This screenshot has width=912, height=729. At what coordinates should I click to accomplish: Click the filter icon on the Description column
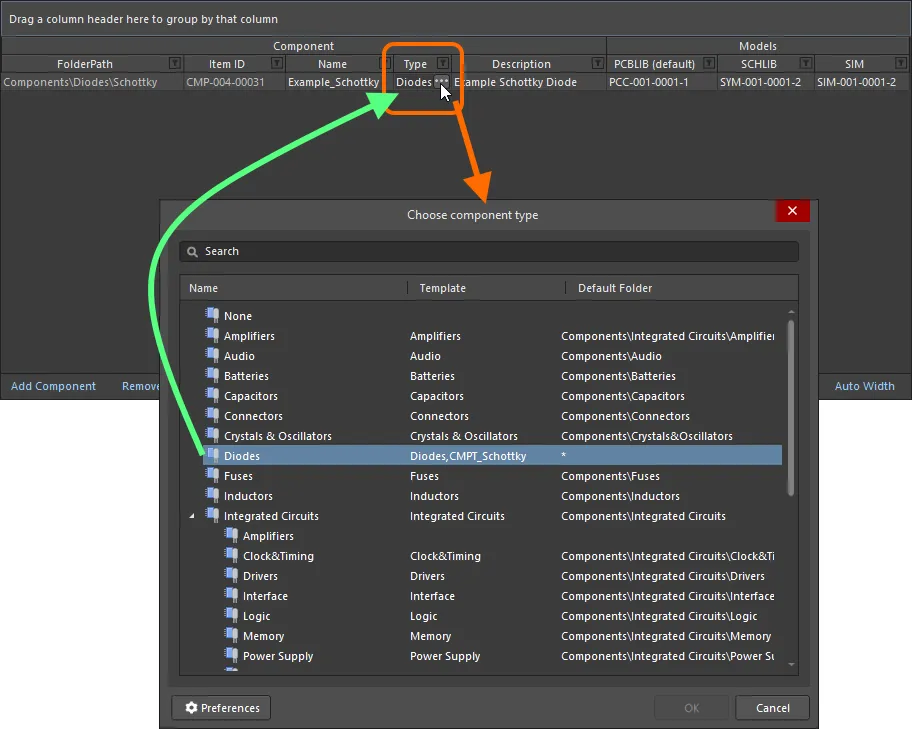(597, 63)
